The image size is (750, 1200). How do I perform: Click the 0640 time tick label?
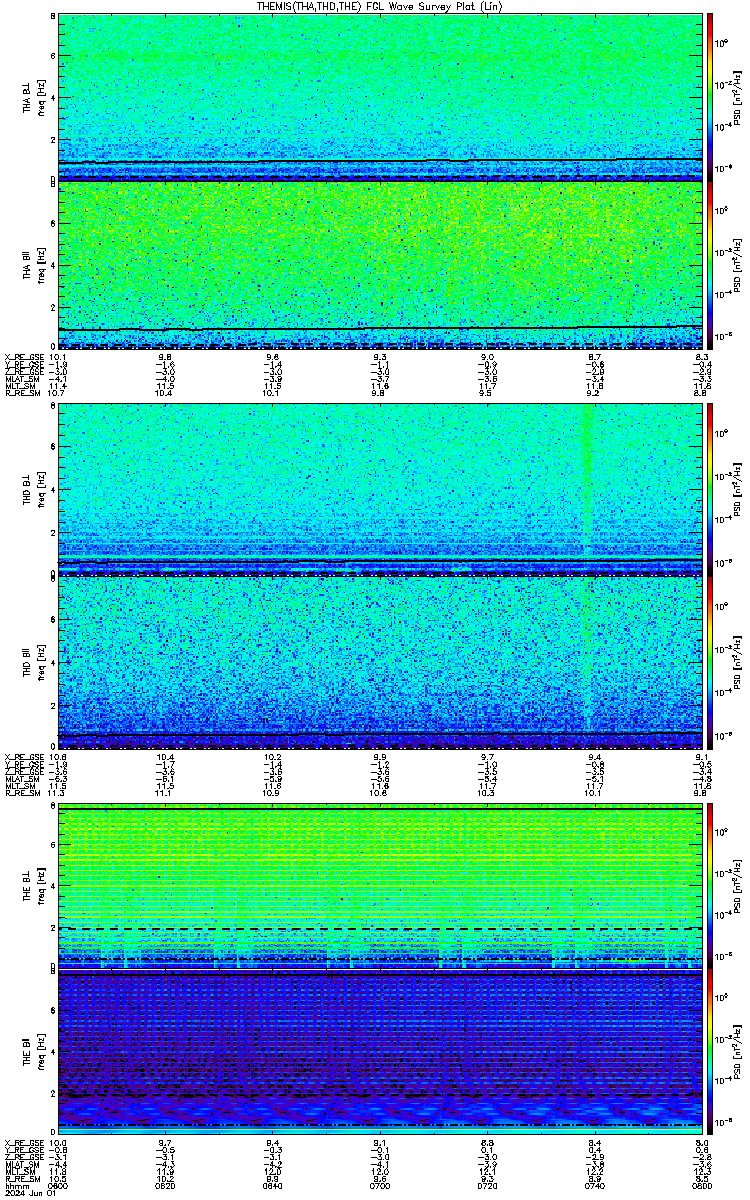[273, 1185]
